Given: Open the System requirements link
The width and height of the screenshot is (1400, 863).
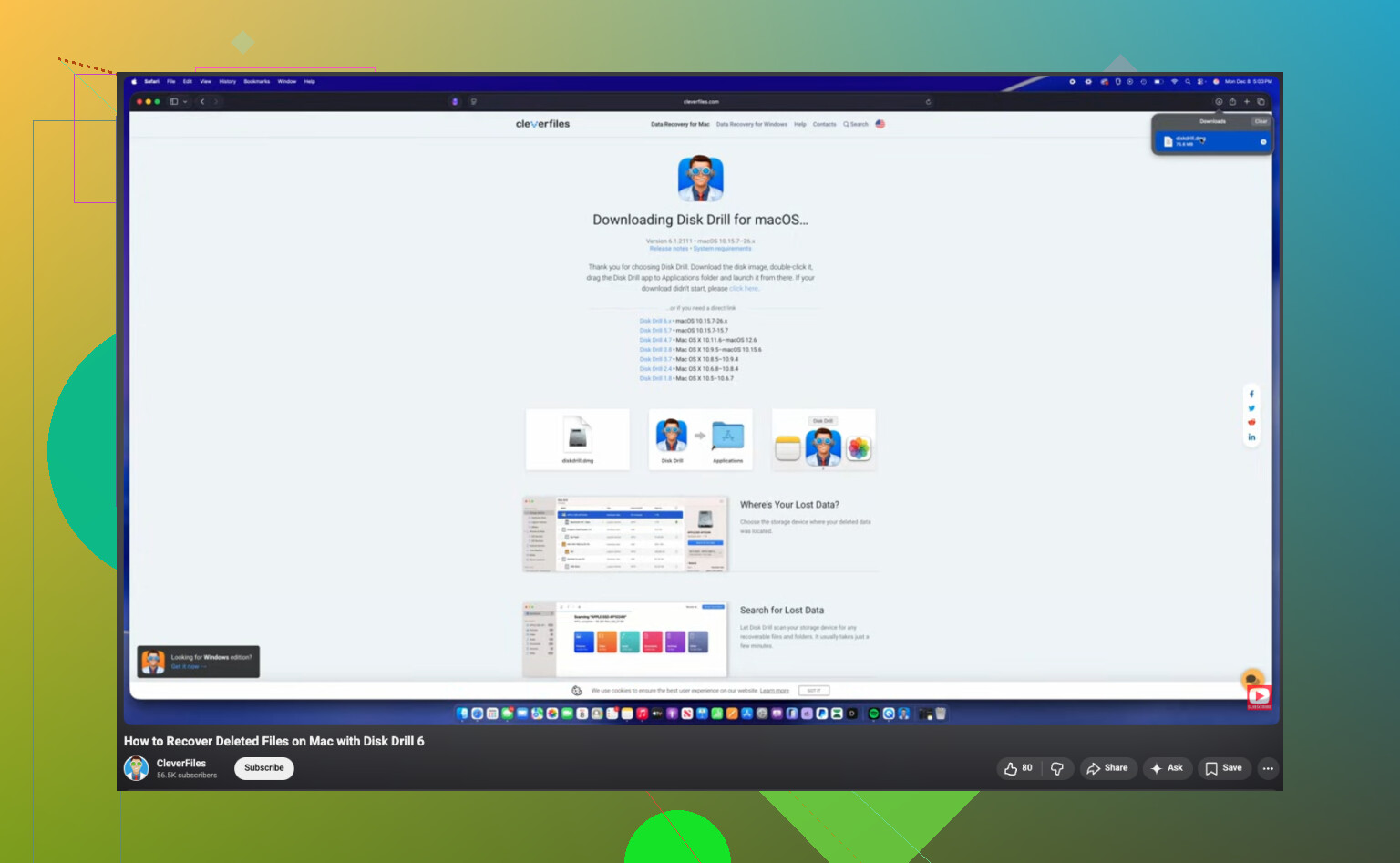Looking at the screenshot, I should [723, 249].
